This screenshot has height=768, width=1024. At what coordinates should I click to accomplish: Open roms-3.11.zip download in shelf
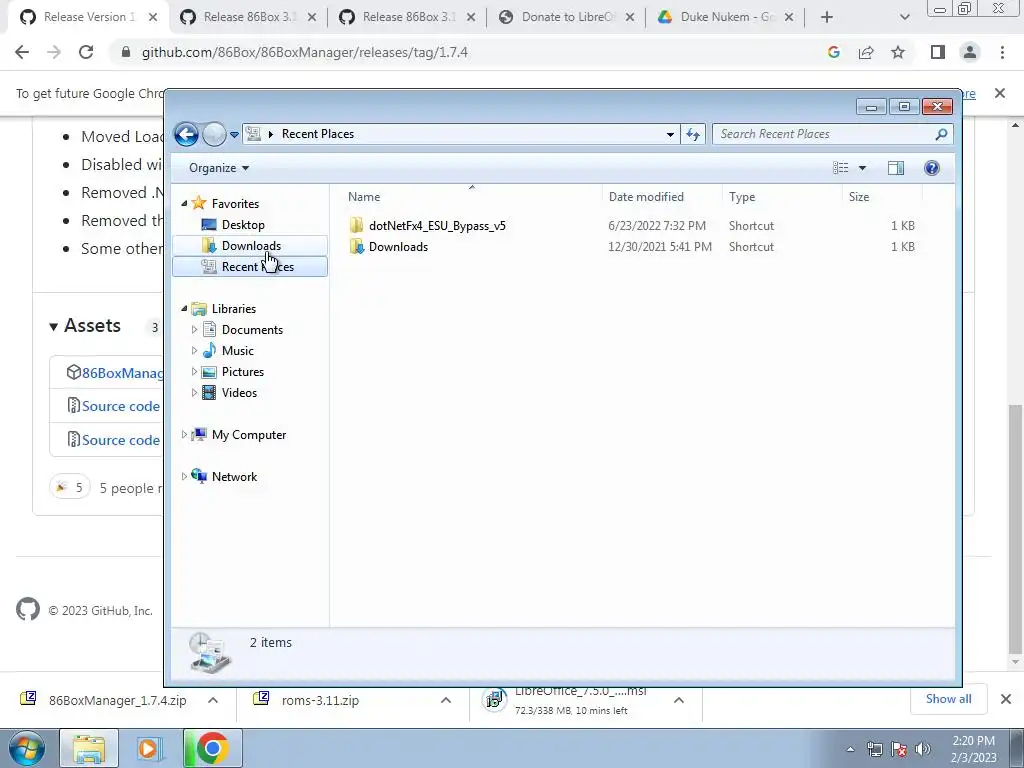(x=320, y=701)
